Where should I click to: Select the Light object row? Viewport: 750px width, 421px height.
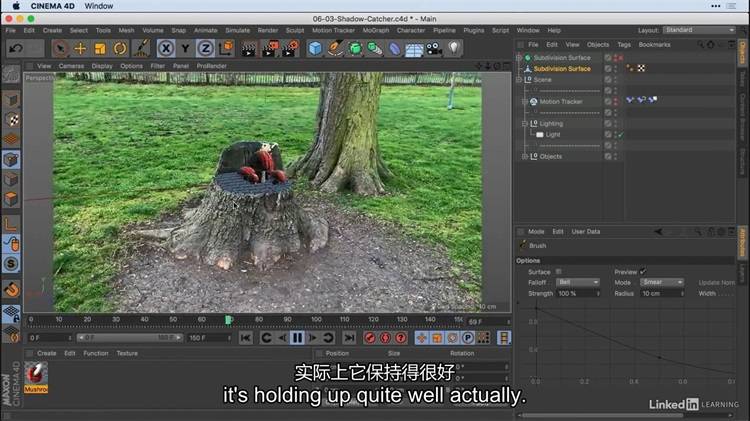[x=553, y=134]
